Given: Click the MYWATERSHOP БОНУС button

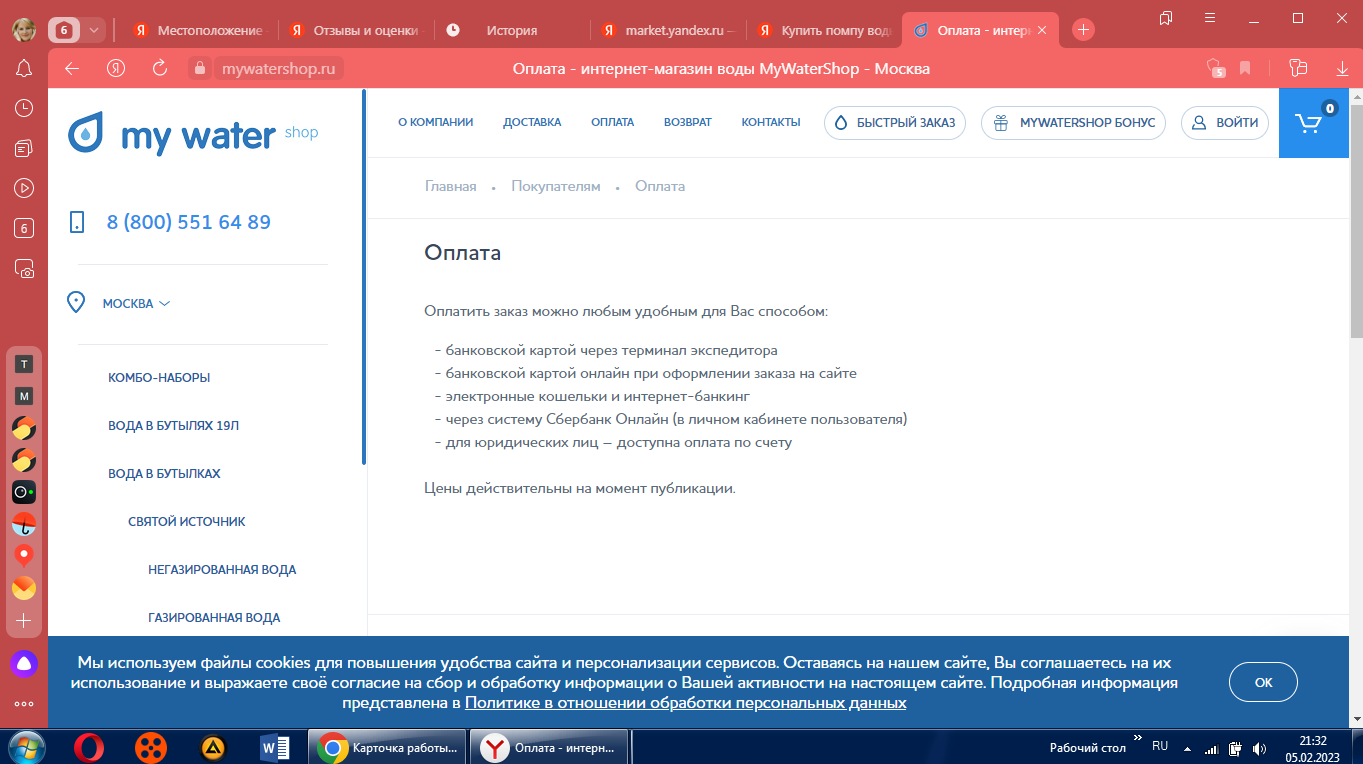Looking at the screenshot, I should click(1073, 123).
